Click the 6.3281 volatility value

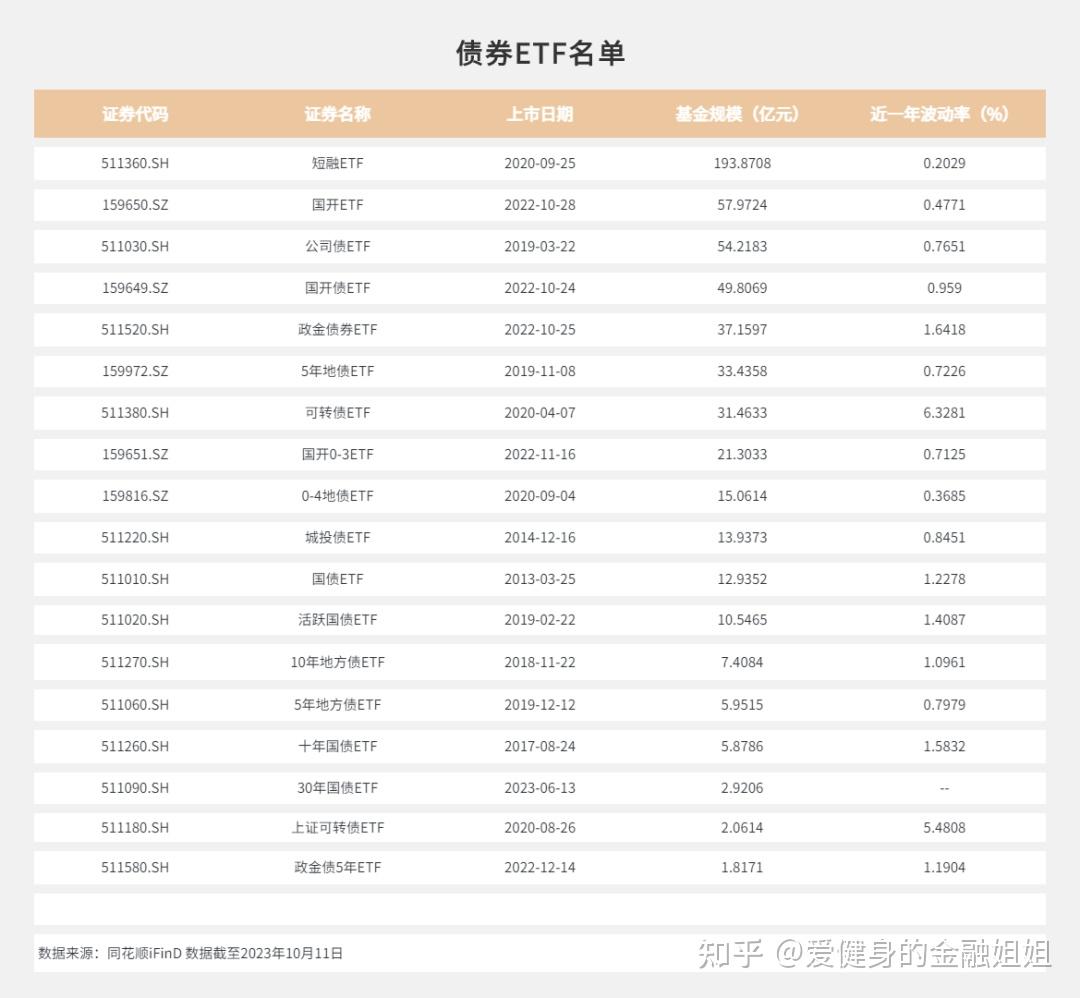[944, 413]
